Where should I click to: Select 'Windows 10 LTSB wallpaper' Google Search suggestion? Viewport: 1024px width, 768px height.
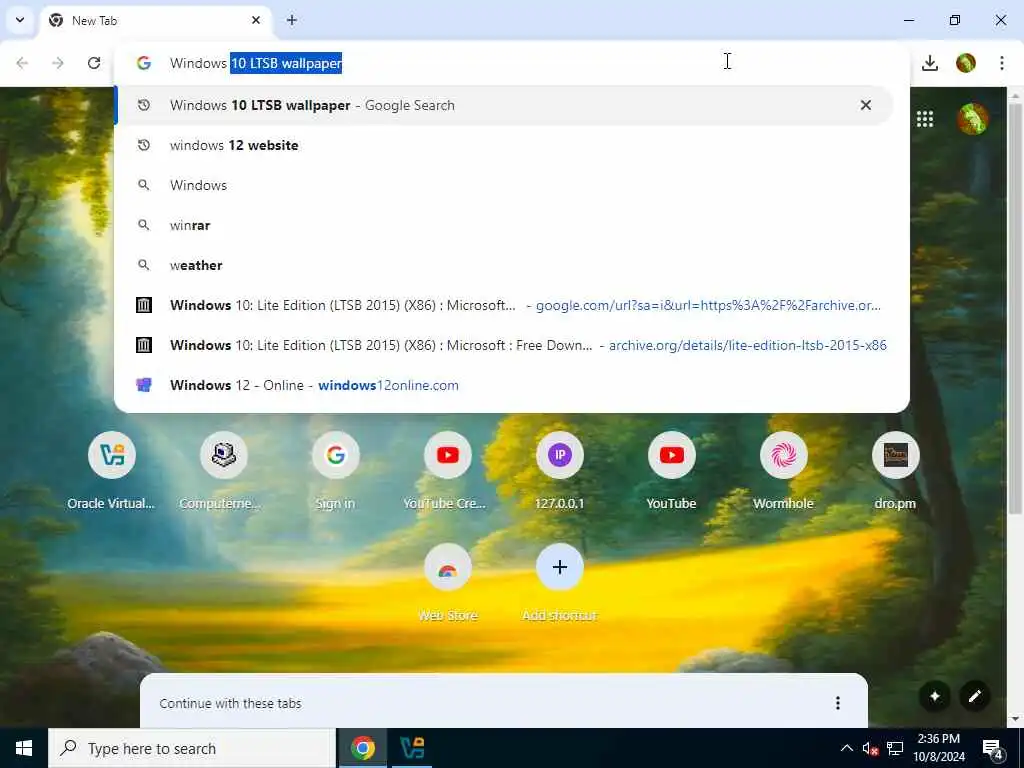click(x=503, y=105)
